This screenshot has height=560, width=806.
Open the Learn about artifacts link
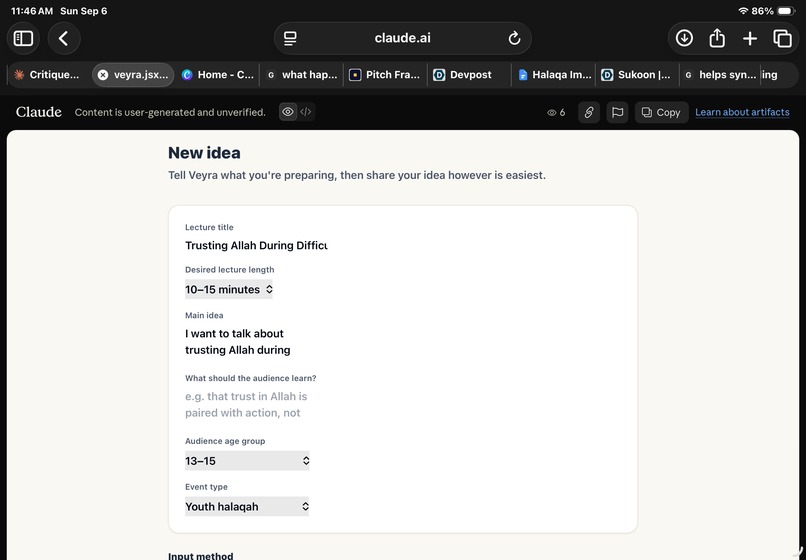click(x=742, y=112)
